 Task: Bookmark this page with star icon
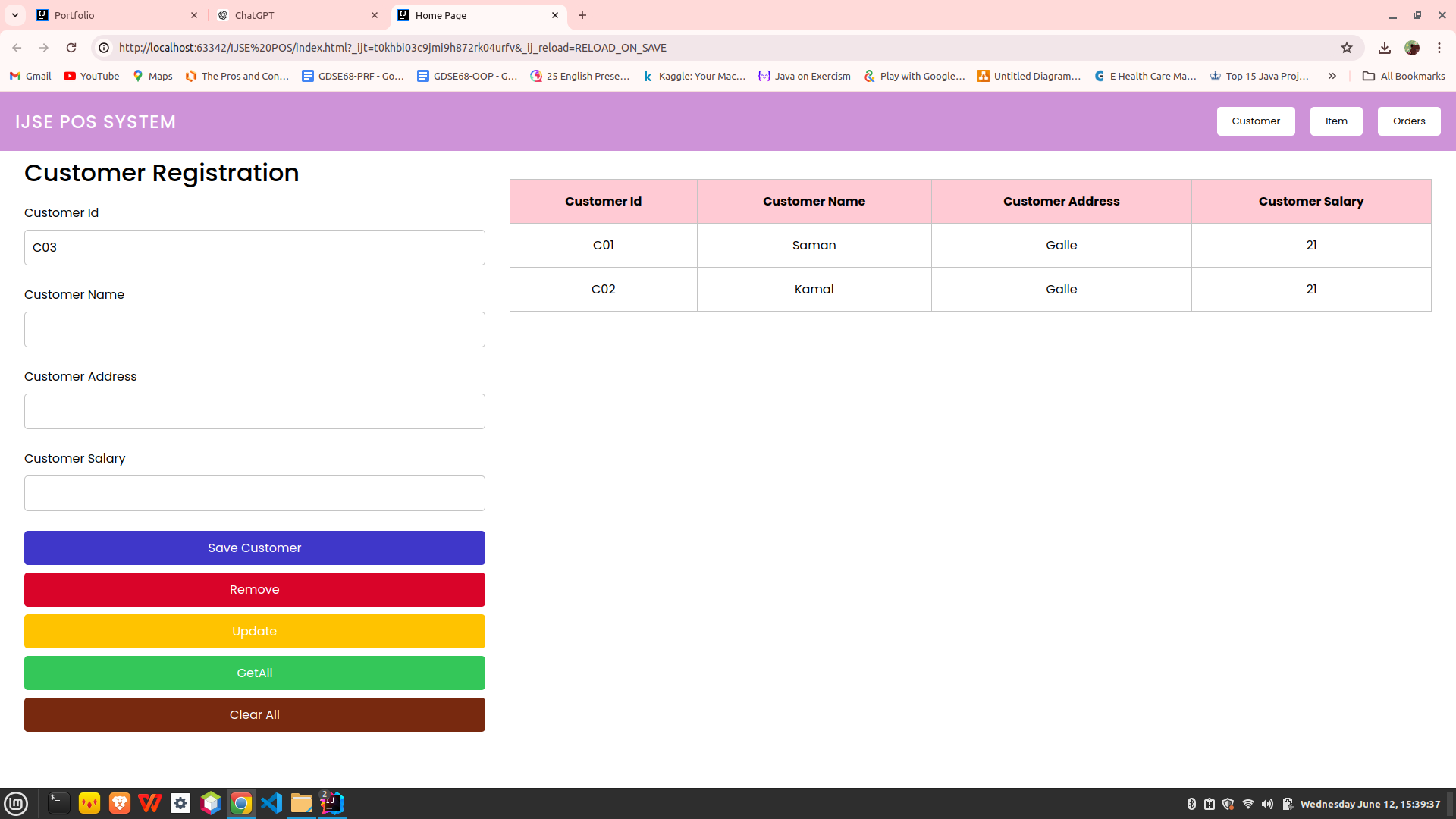coord(1347,48)
